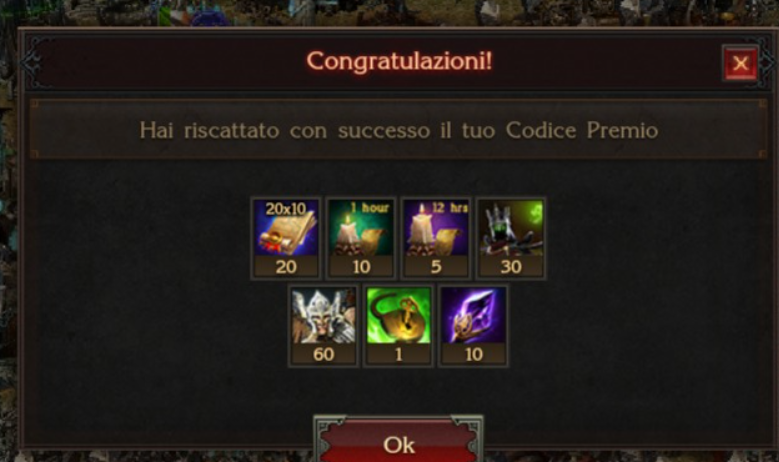This screenshot has width=779, height=462.
Task: Click the quantity 5 under the 12 hrs candle
Action: (x=436, y=267)
